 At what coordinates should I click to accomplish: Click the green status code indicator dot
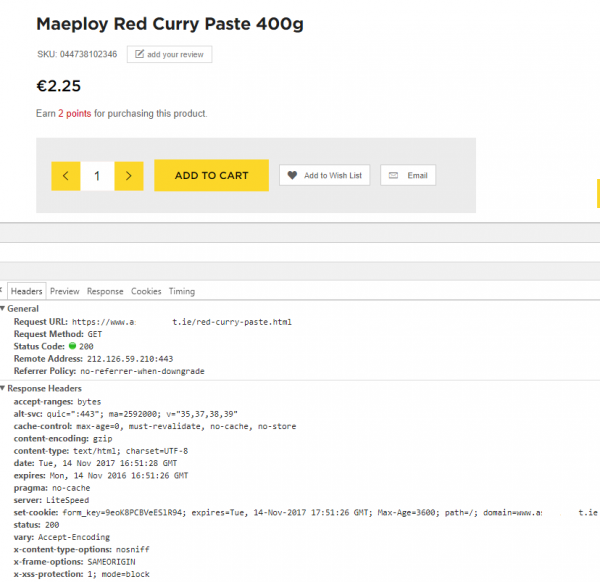tap(72, 346)
